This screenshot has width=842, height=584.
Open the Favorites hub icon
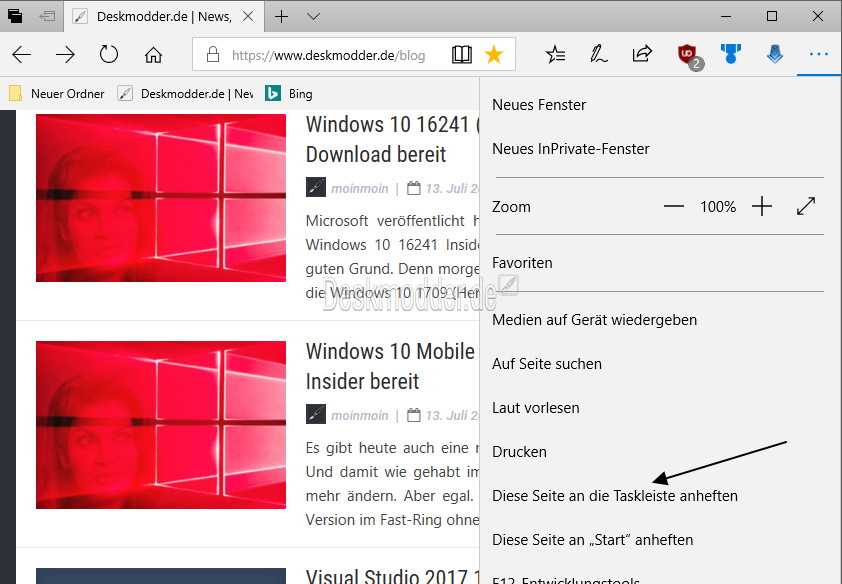[555, 54]
